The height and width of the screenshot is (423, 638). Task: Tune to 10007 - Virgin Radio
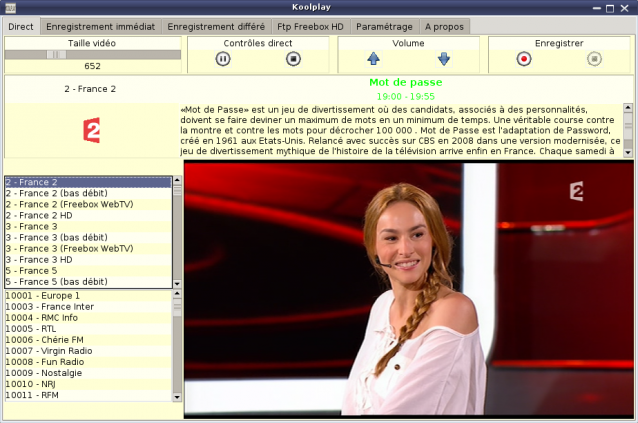[88, 351]
